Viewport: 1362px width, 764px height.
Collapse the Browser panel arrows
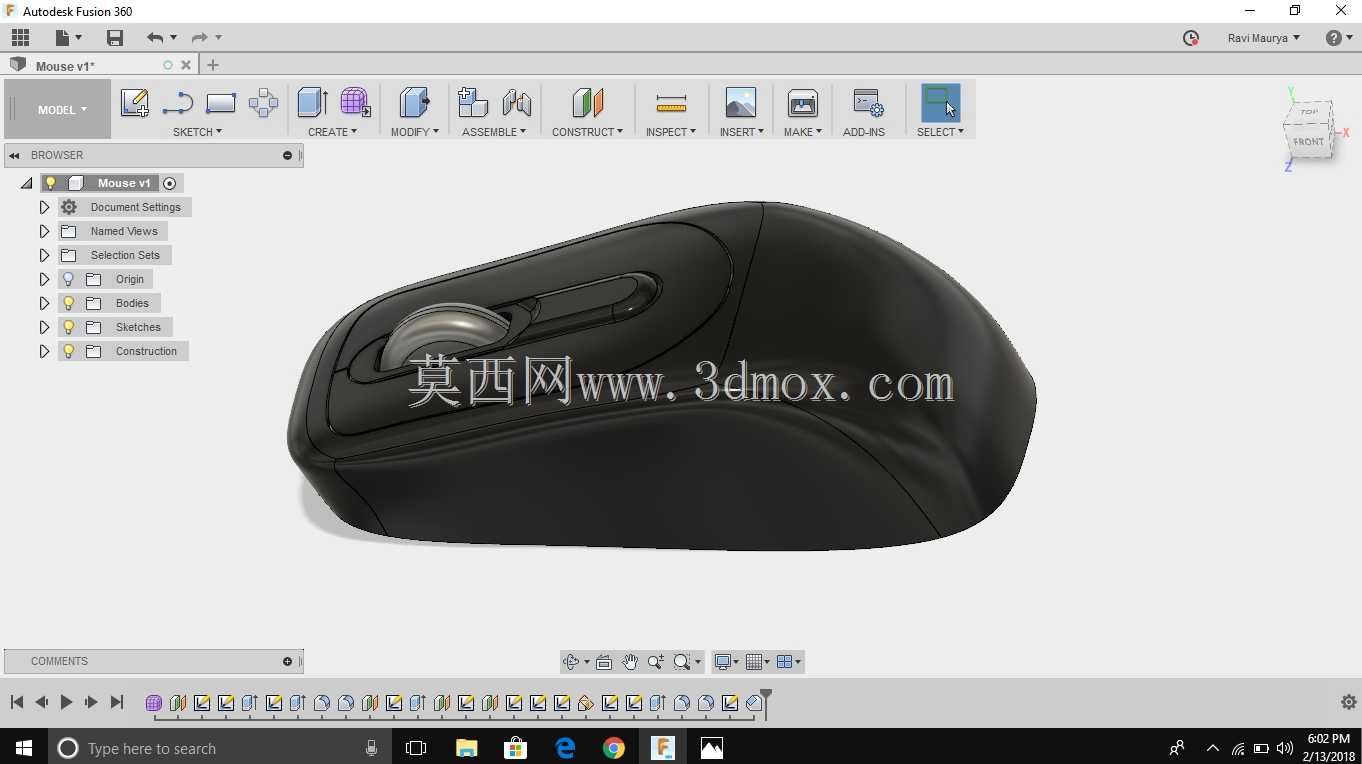coord(15,155)
